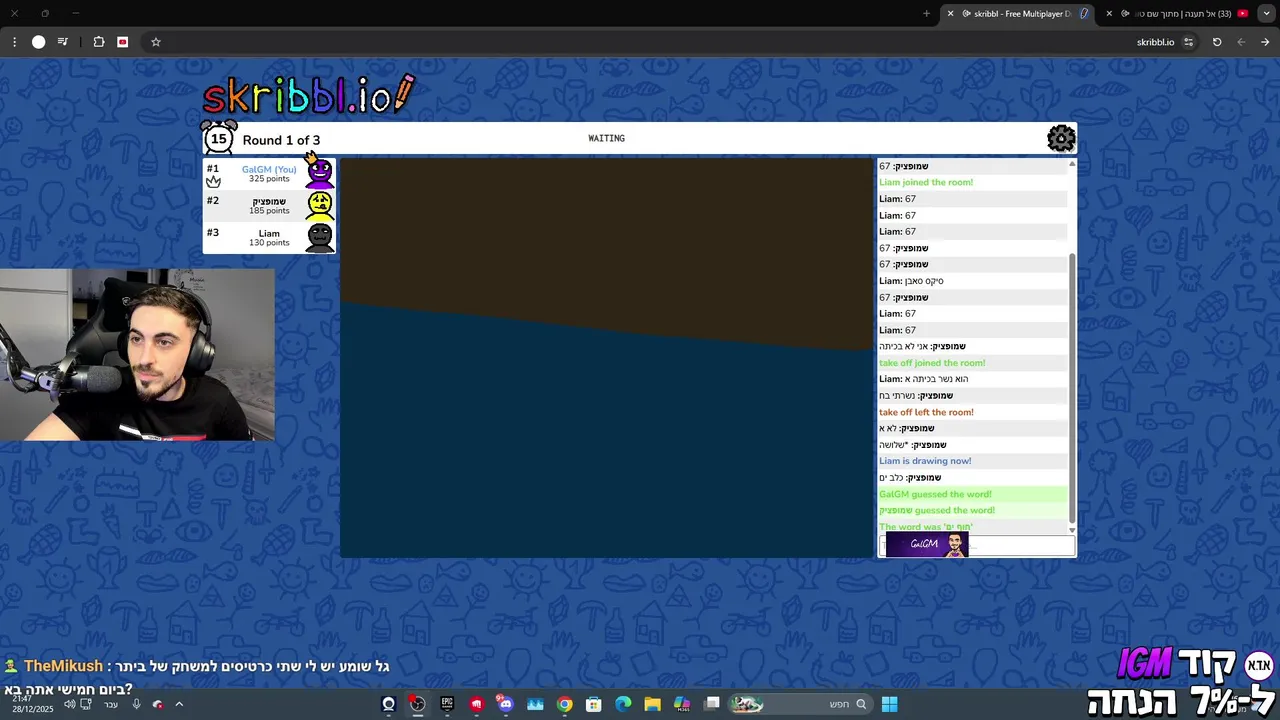
Task: Open Windows Start menu
Action: pyautogui.click(x=889, y=704)
